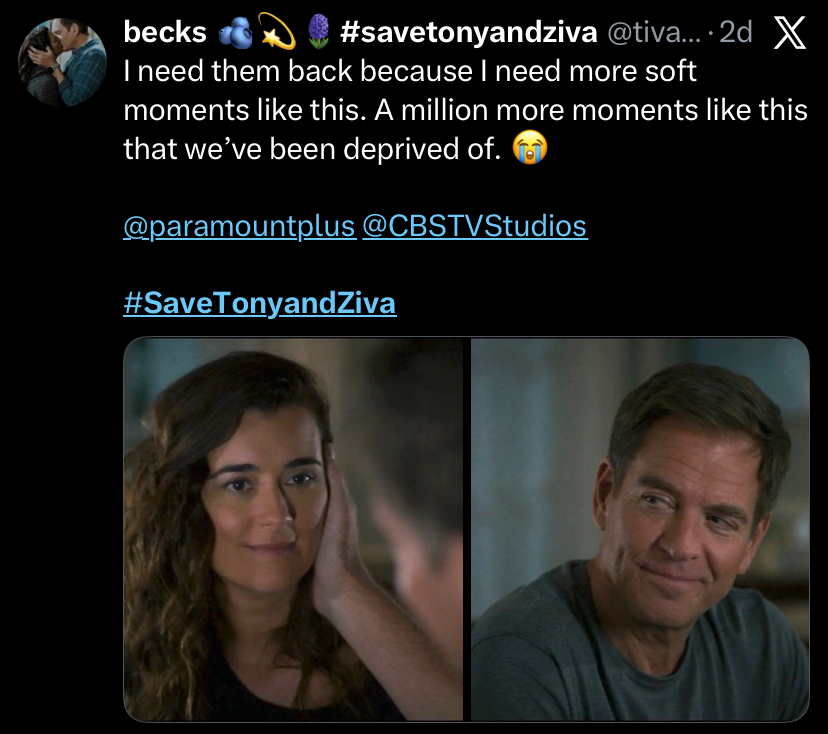
Task: Open the @paramountplus mention
Action: pyautogui.click(x=239, y=227)
